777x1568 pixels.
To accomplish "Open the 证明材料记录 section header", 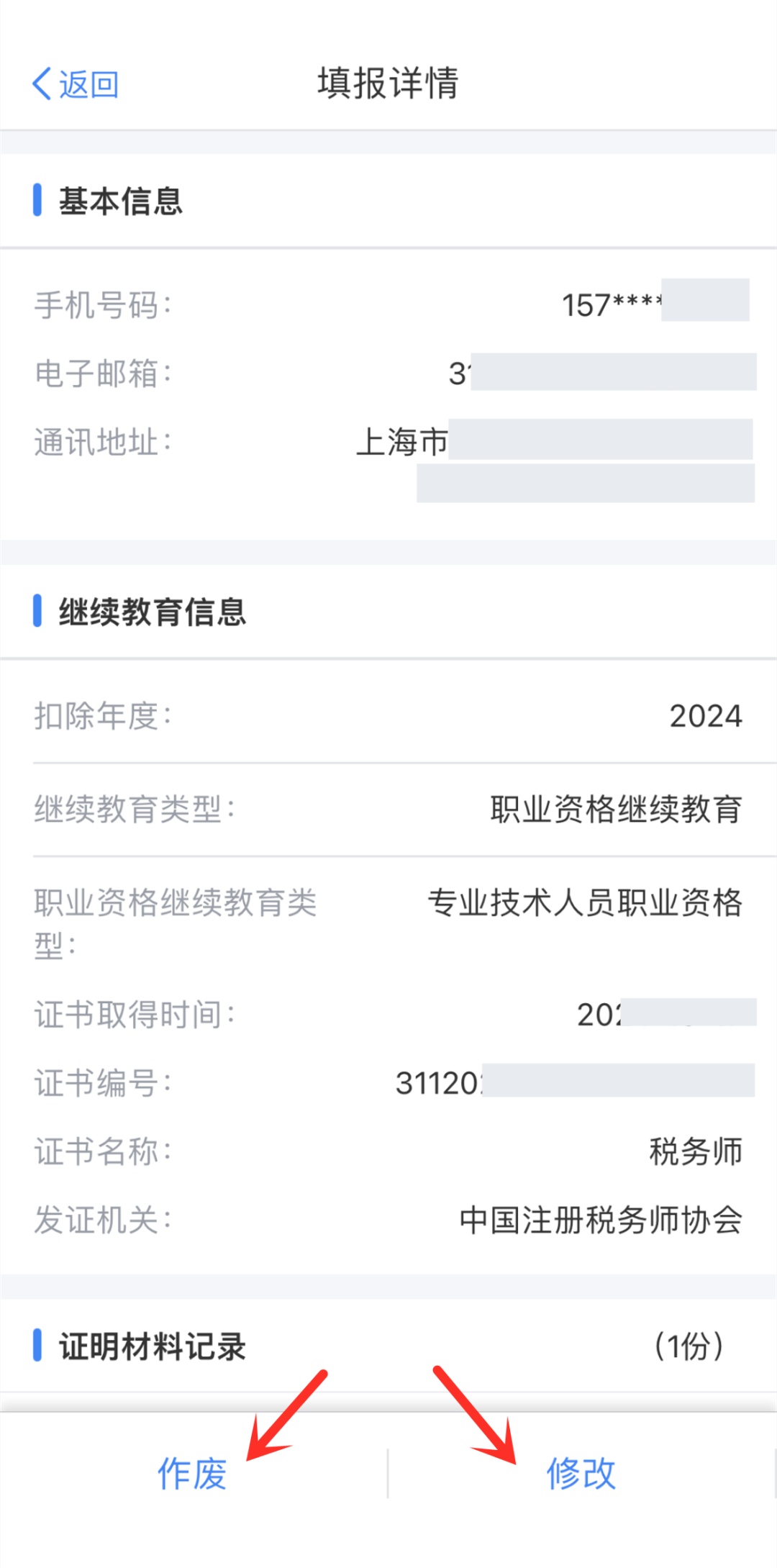I will pyautogui.click(x=152, y=1346).
